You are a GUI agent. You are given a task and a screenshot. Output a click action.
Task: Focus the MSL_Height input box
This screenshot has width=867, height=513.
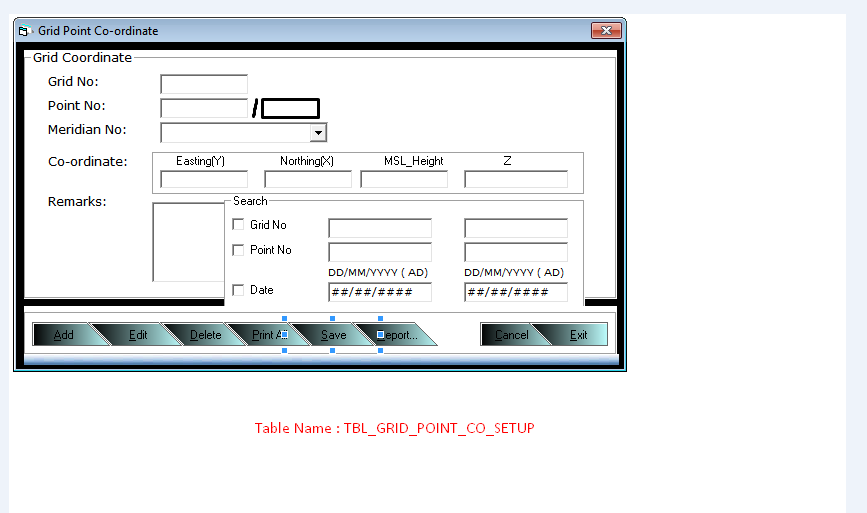(x=404, y=180)
